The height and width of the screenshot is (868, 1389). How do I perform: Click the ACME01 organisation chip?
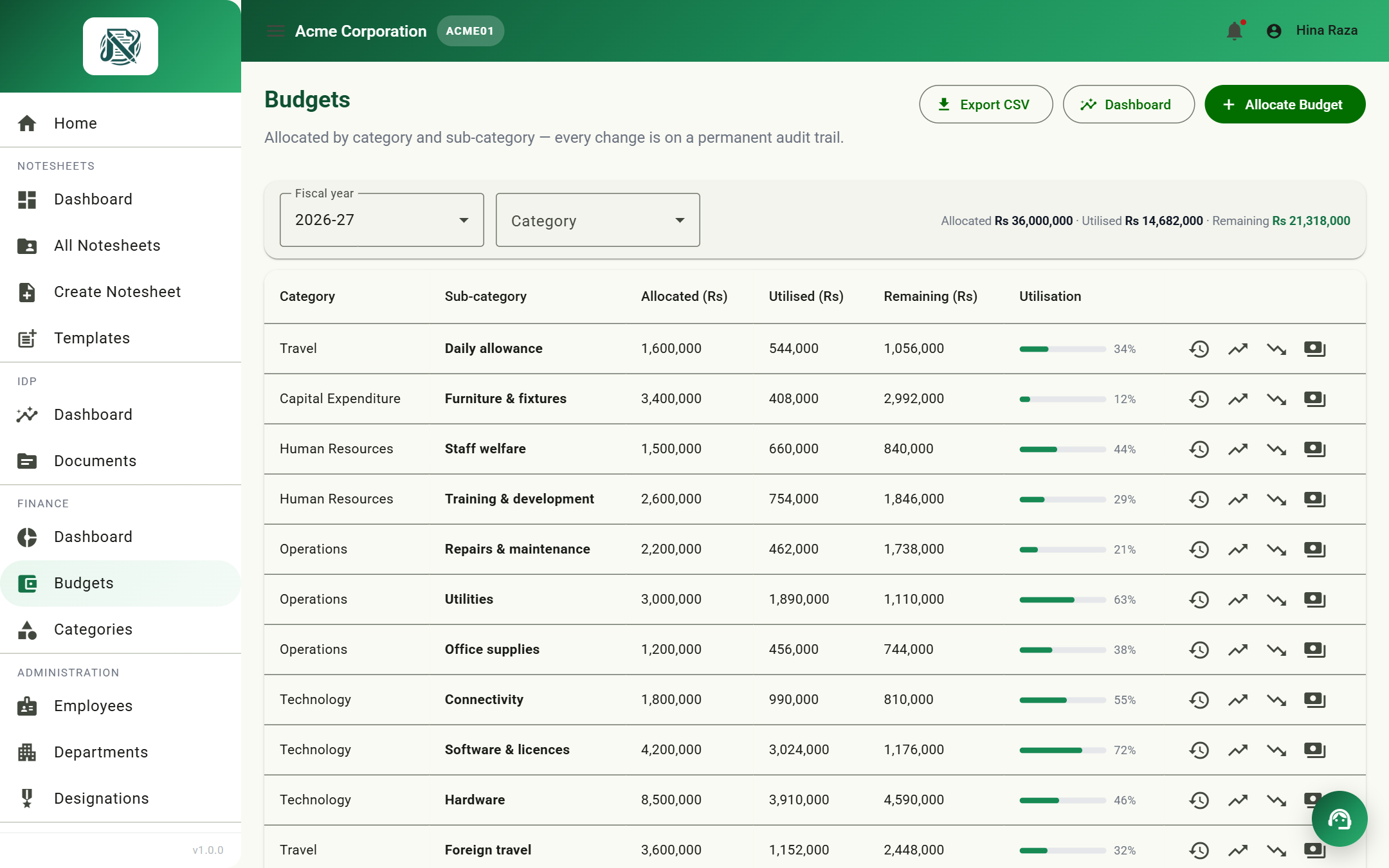(x=470, y=31)
